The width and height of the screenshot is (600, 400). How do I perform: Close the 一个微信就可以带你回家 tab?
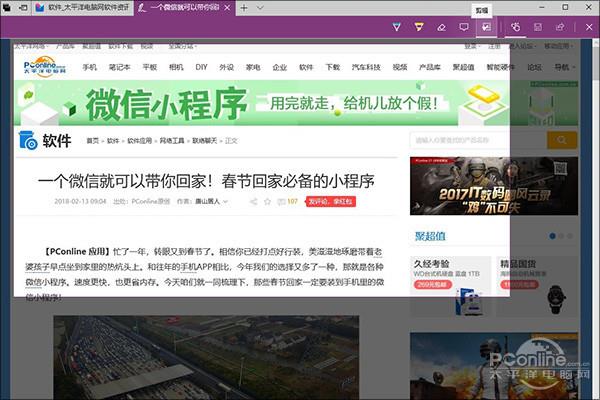pyautogui.click(x=227, y=8)
